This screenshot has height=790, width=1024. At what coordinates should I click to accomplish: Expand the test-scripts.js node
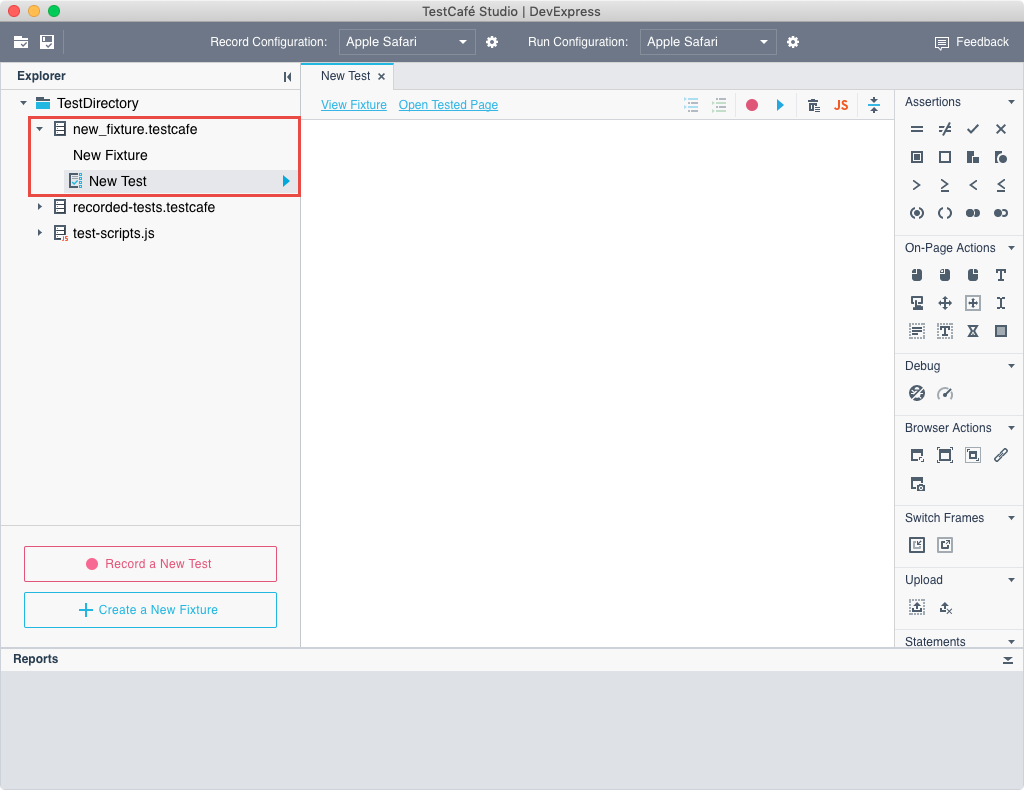click(x=39, y=233)
